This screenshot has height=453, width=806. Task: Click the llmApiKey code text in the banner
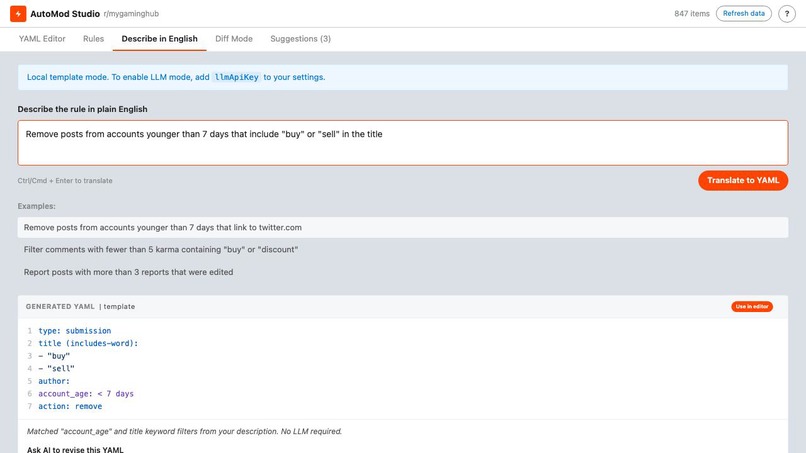click(x=236, y=77)
